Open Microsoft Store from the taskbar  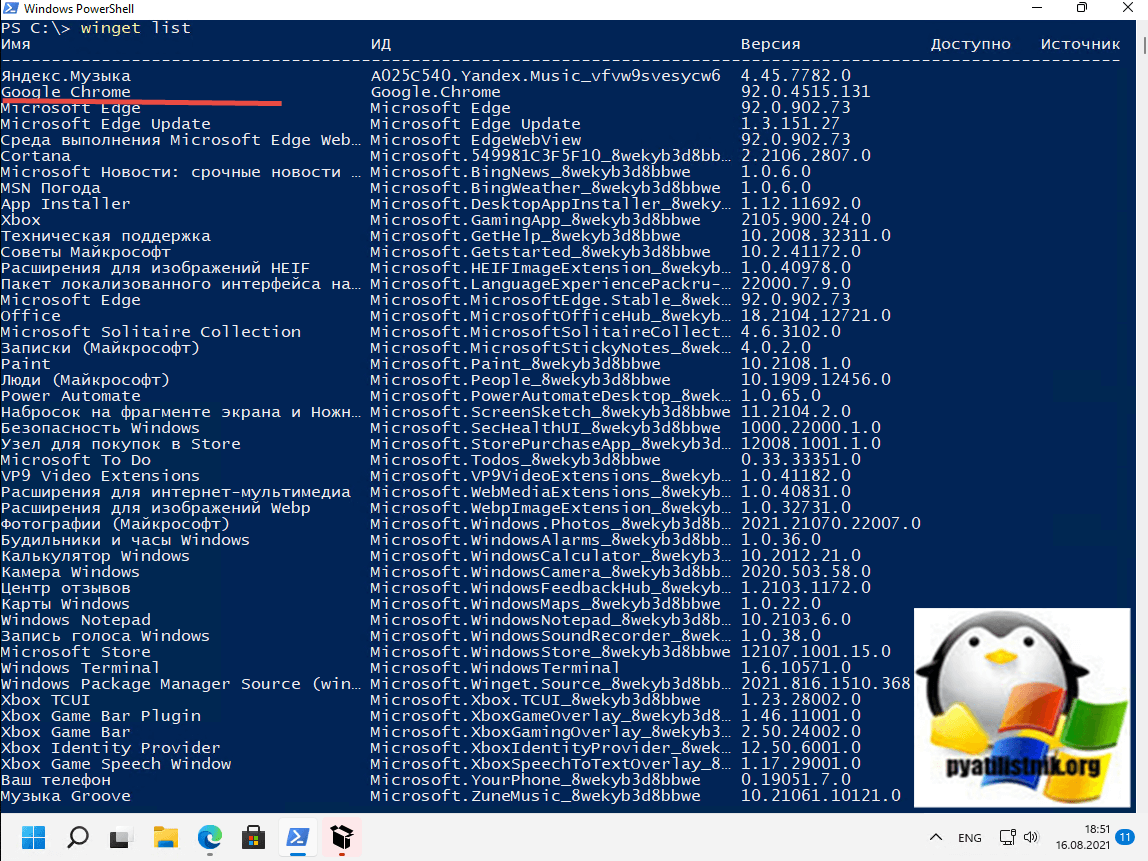[254, 836]
